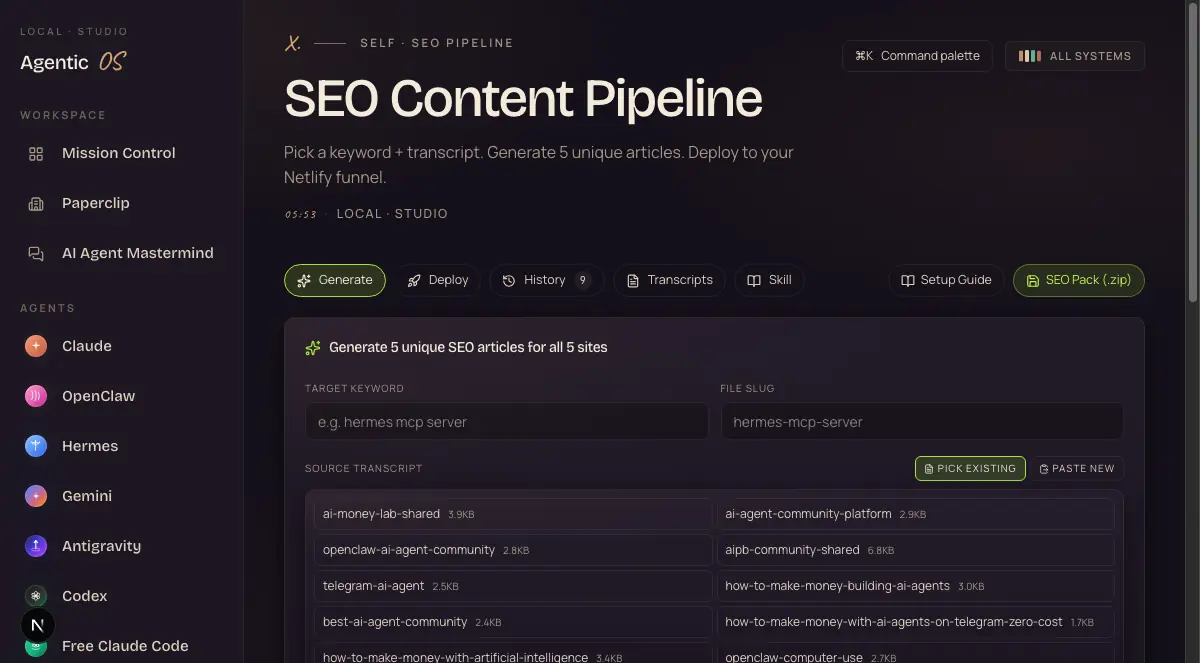The width and height of the screenshot is (1200, 663).
Task: Switch to the Deploy tab
Action: click(438, 280)
